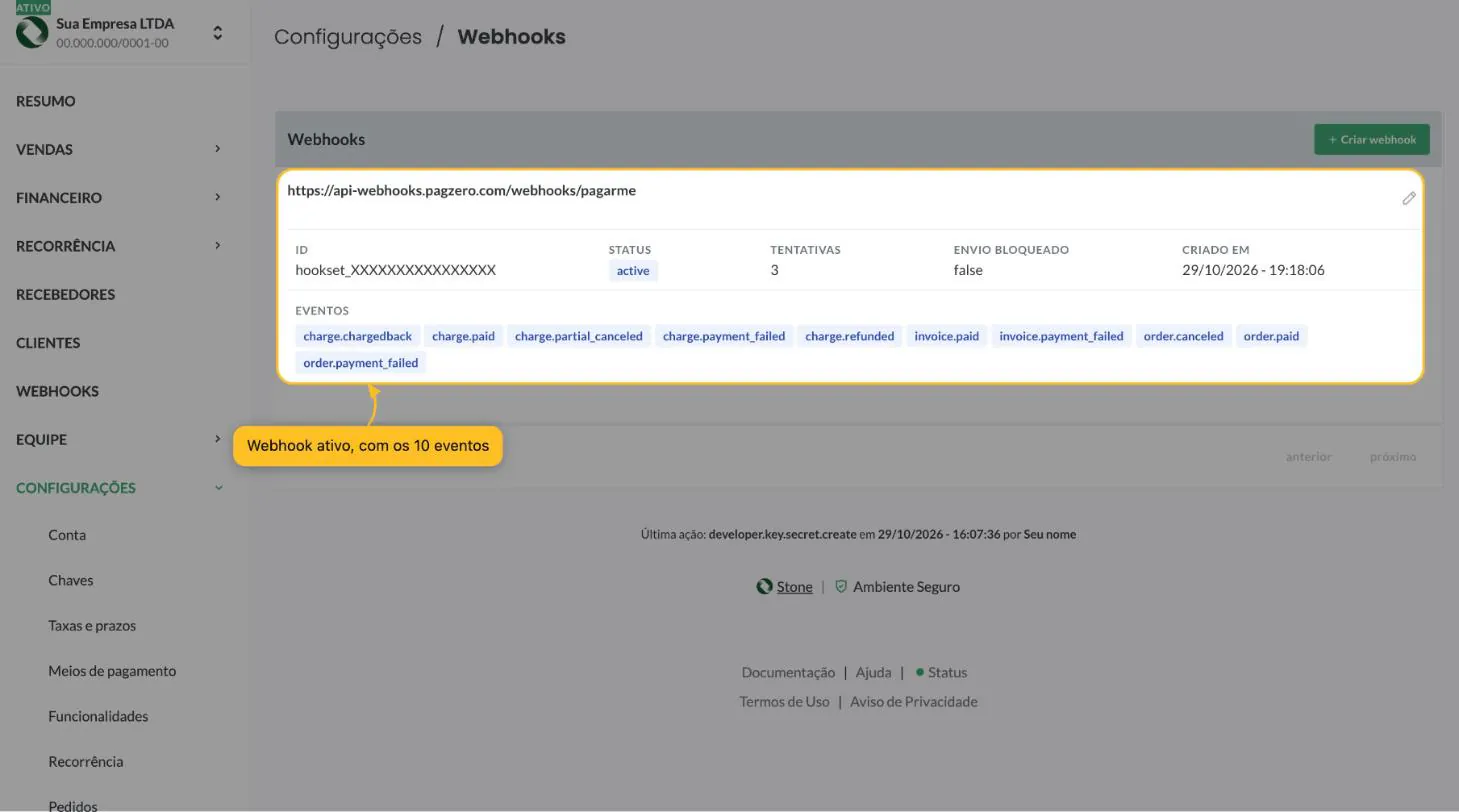Click the pencil edit icon for the webhook
1459x812 pixels.
tap(1409, 198)
